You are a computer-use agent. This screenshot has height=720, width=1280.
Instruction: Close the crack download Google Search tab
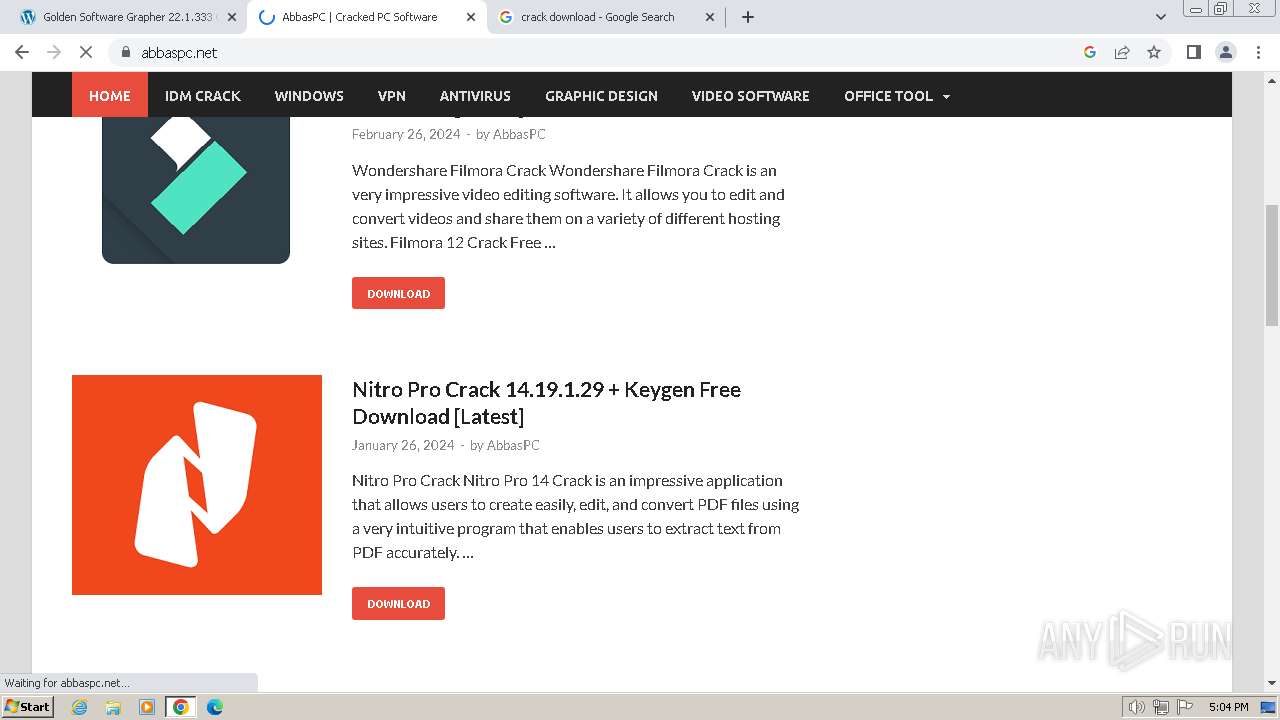[x=710, y=17]
